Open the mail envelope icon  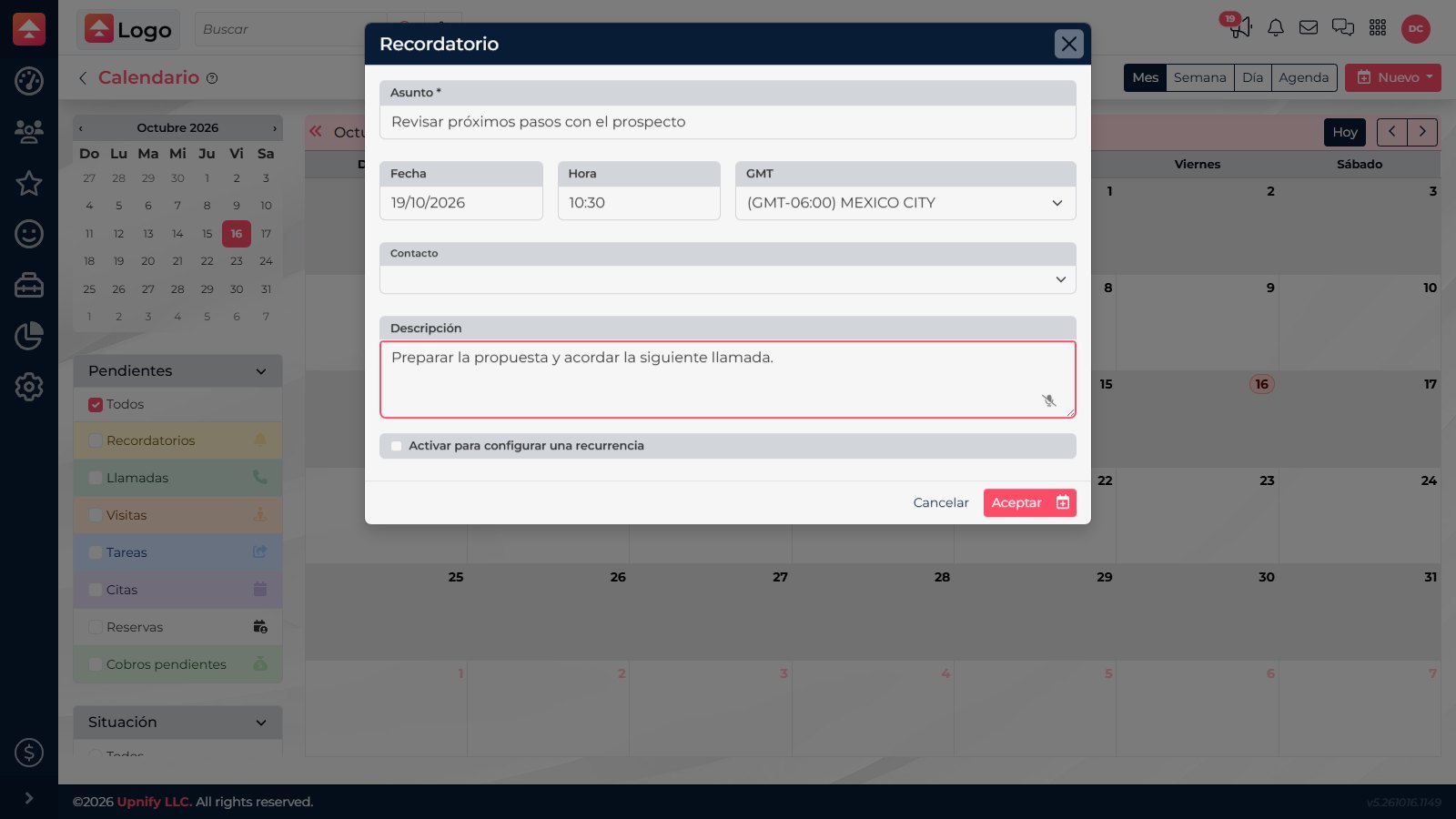click(1309, 27)
